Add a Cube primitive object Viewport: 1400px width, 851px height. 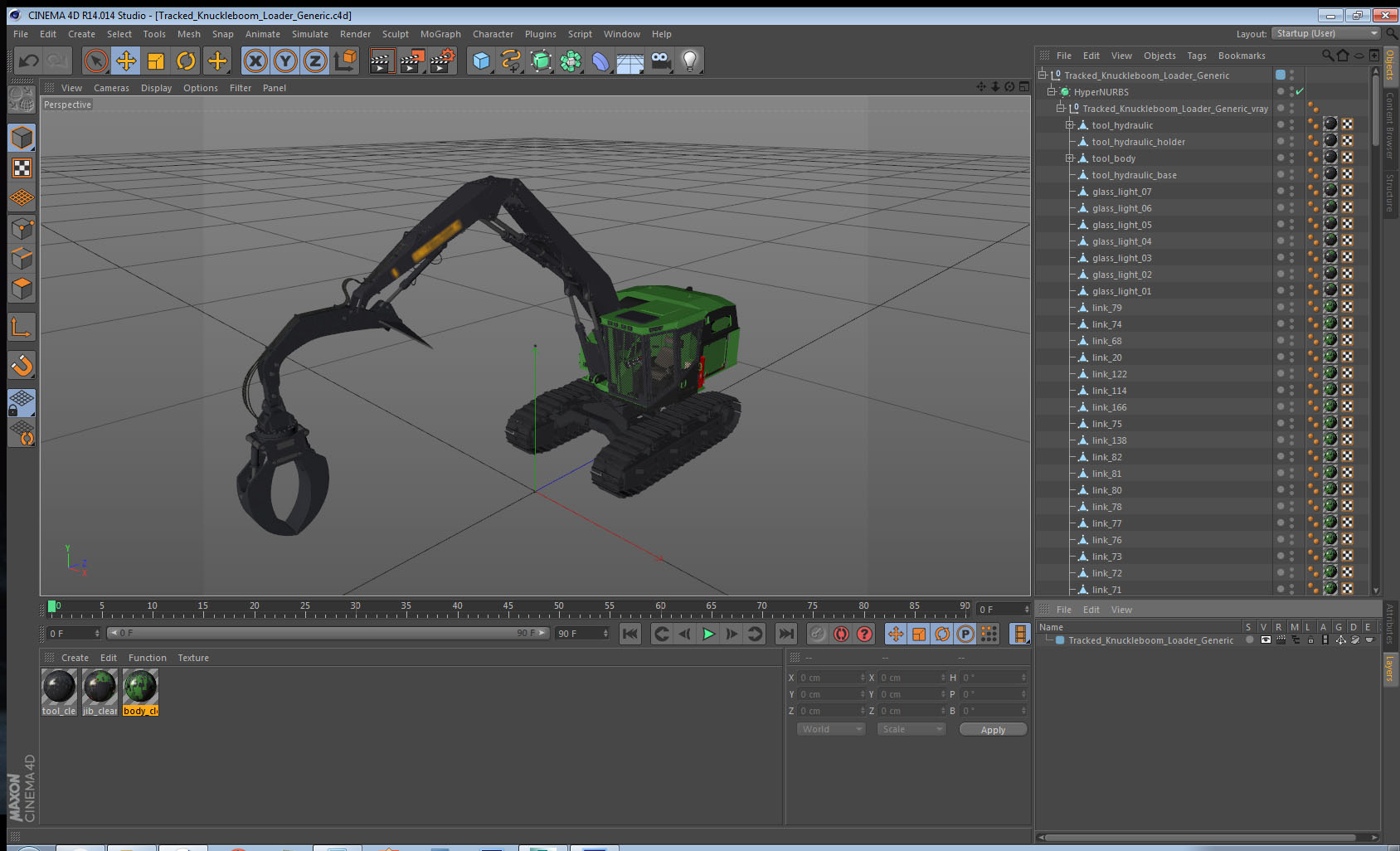point(481,61)
